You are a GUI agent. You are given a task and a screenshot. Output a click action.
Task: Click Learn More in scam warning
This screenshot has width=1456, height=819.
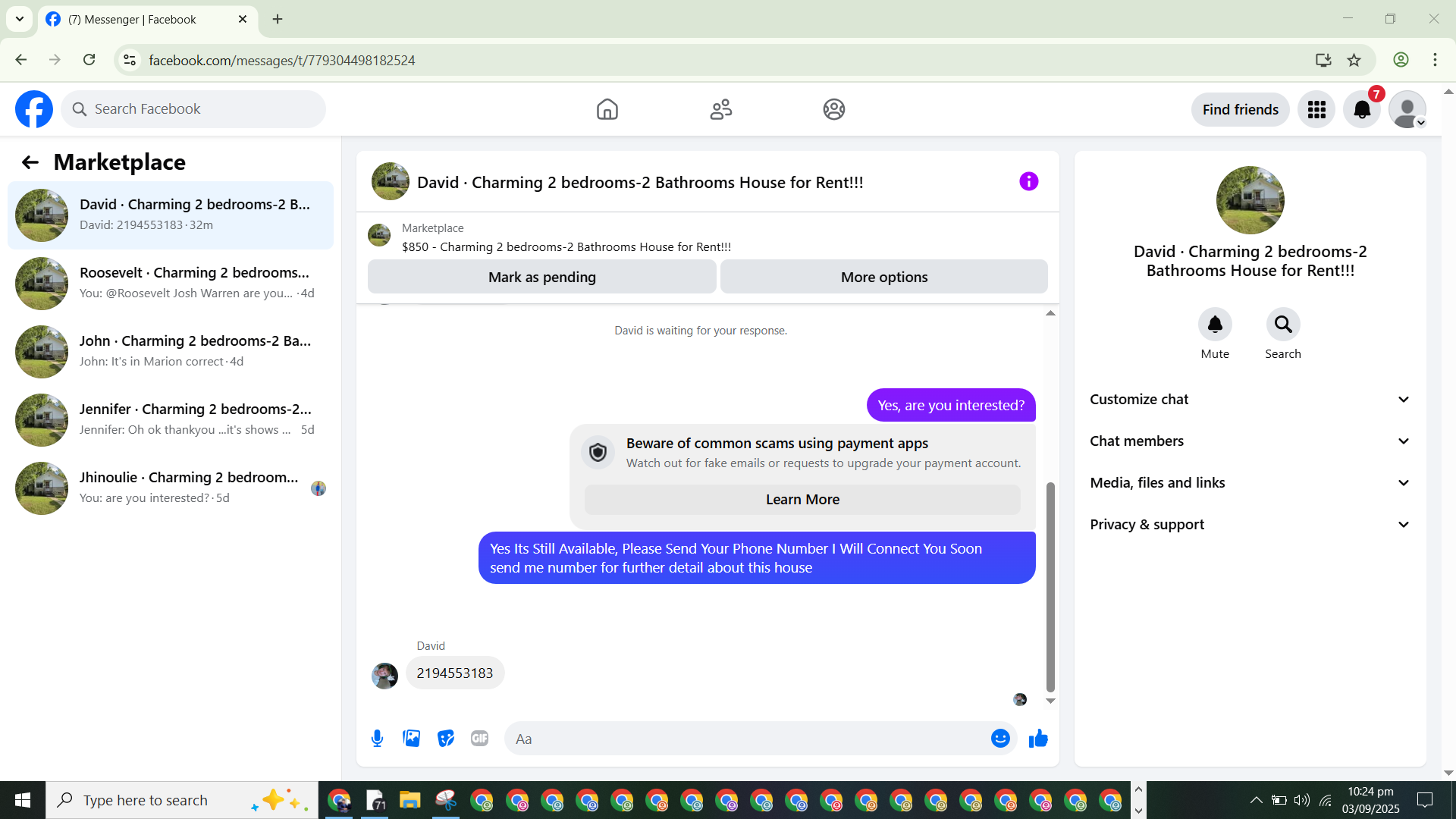click(802, 500)
